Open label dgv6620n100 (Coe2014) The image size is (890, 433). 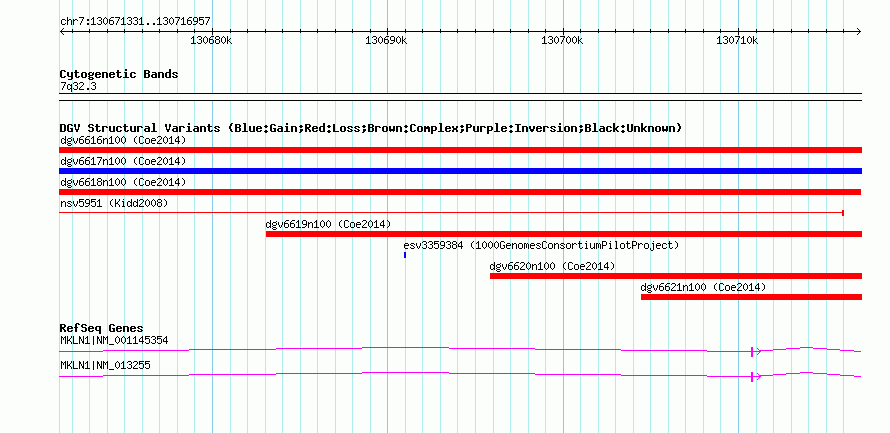(552, 266)
